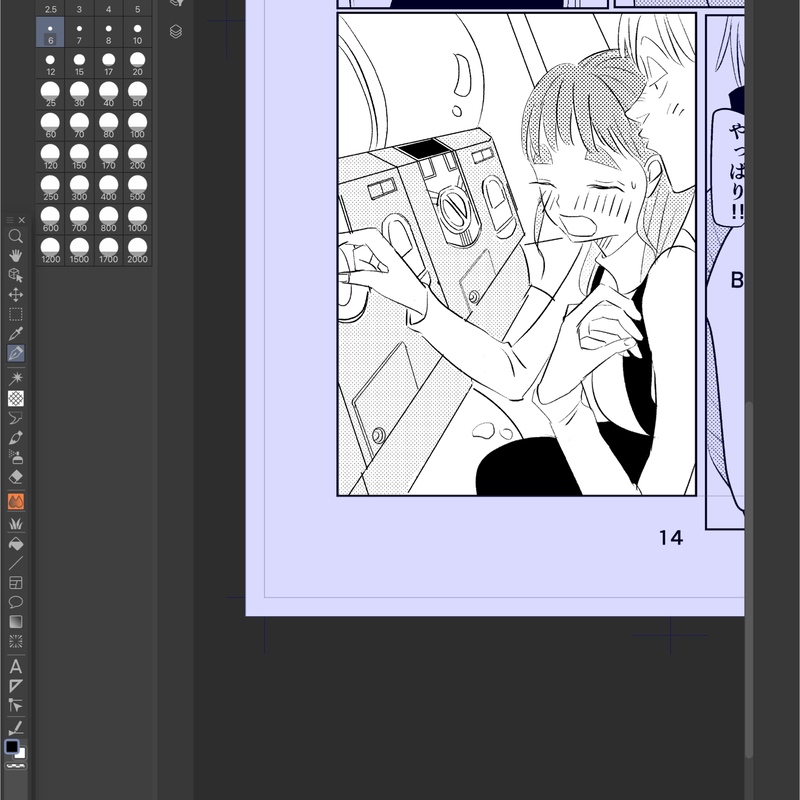Select the Operation object cube tool

(x=16, y=275)
